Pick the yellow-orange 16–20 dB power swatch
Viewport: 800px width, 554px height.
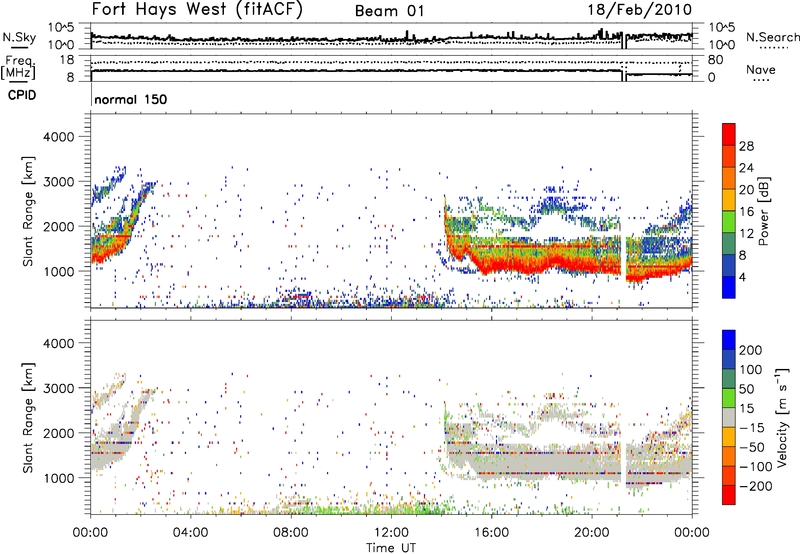coord(729,199)
